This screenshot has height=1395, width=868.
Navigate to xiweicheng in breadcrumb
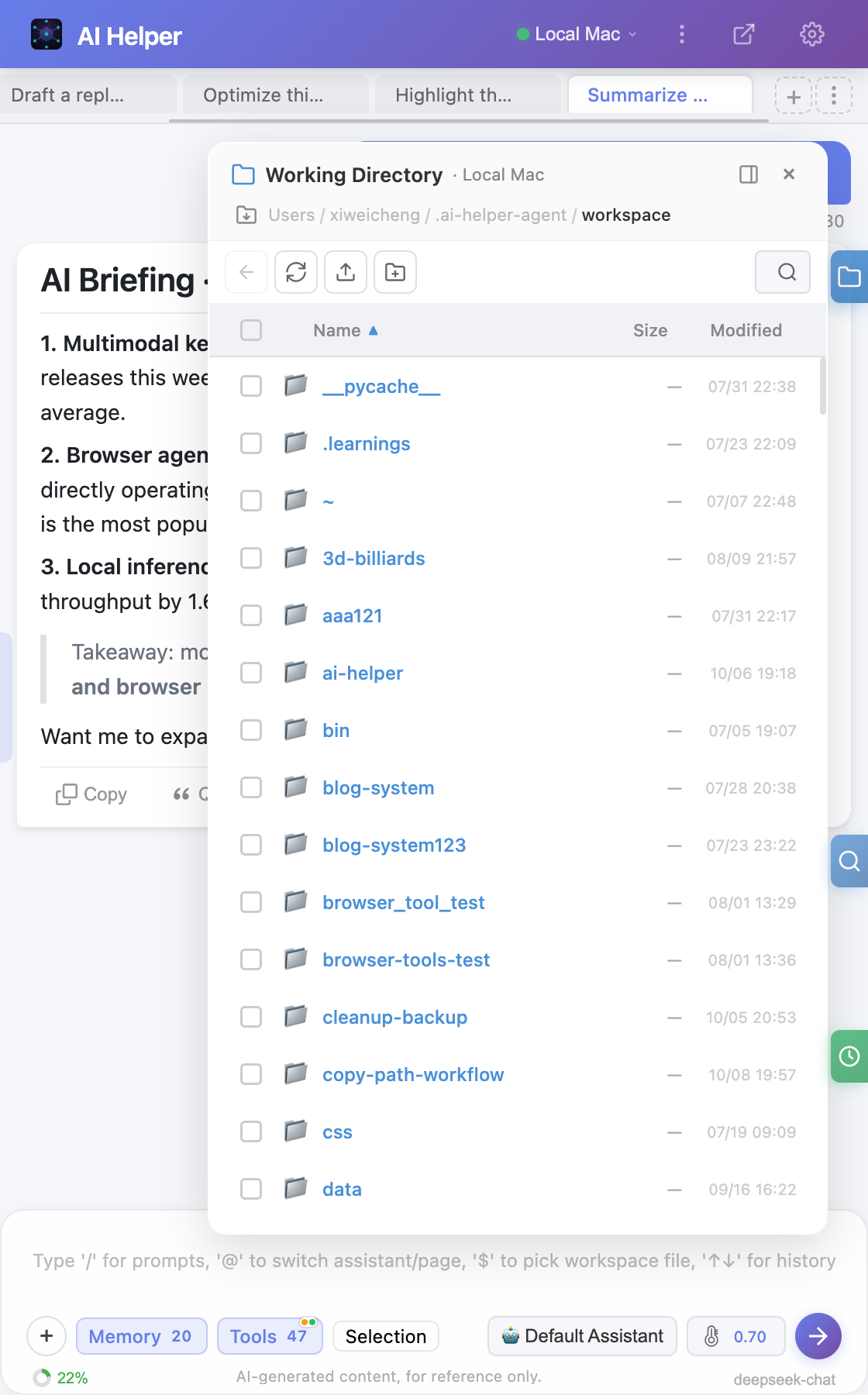click(x=374, y=215)
